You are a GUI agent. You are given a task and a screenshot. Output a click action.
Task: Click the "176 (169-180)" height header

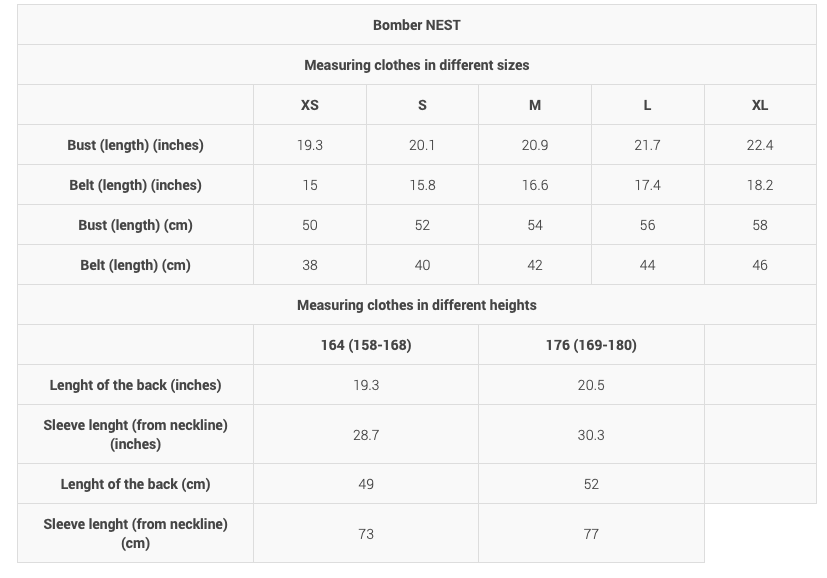(x=591, y=345)
